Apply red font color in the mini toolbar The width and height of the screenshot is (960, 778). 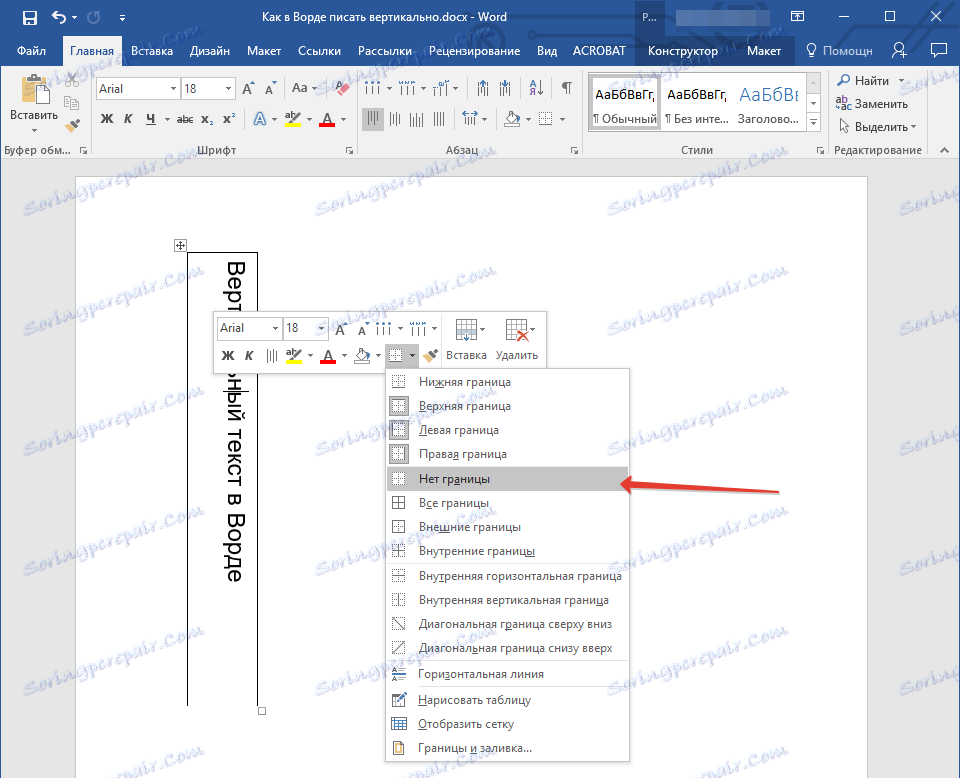[327, 355]
